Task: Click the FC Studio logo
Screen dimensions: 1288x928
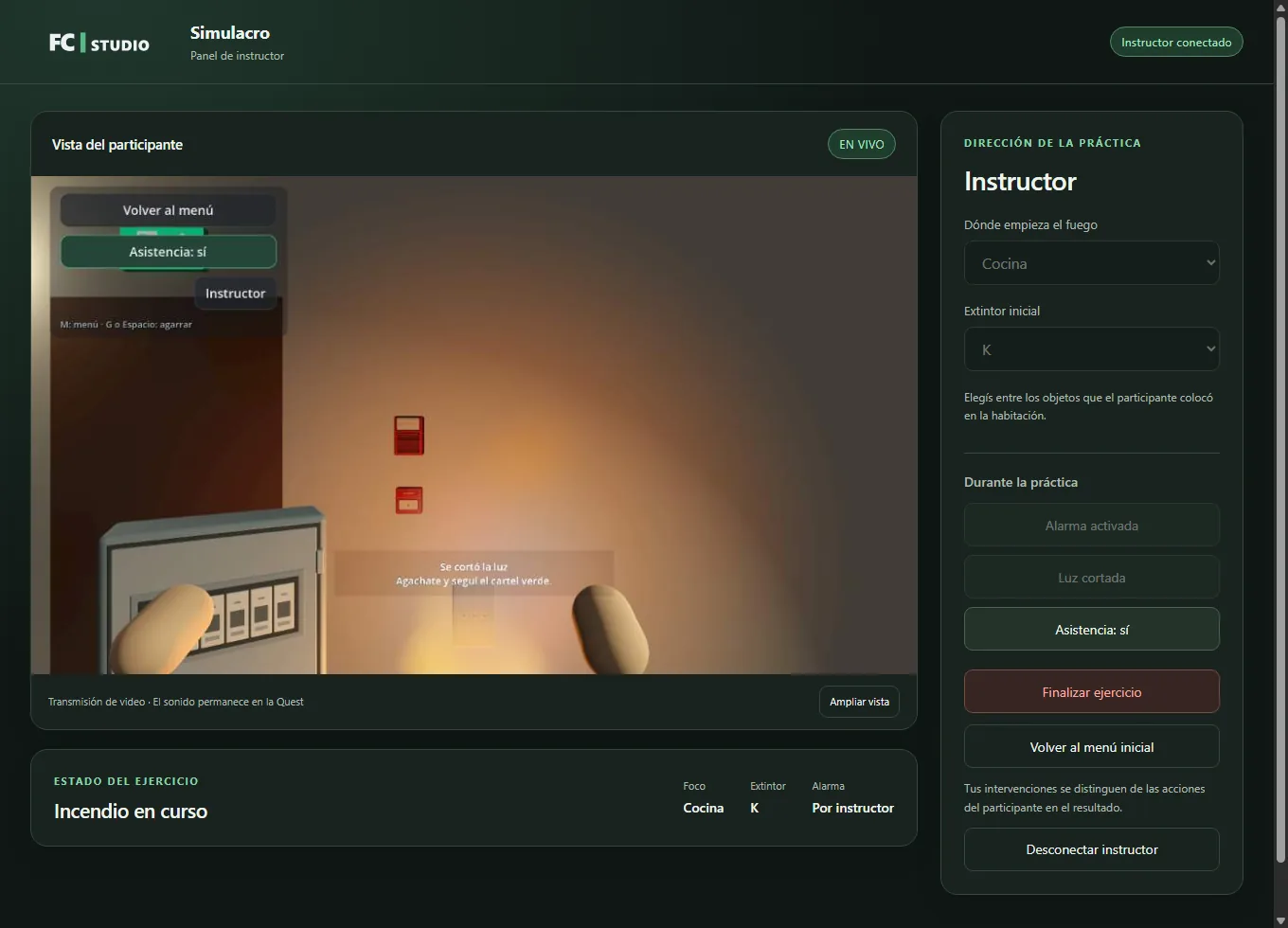Action: pyautogui.click(x=99, y=43)
